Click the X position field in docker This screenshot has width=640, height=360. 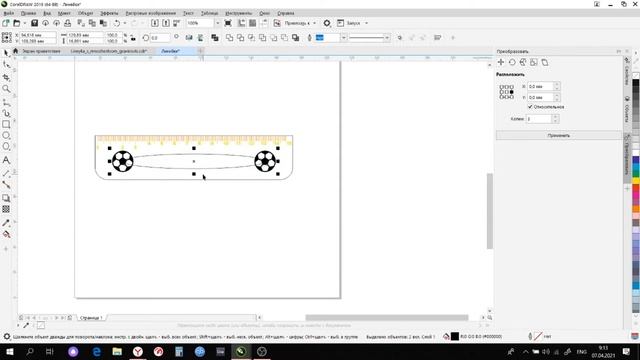(540, 87)
